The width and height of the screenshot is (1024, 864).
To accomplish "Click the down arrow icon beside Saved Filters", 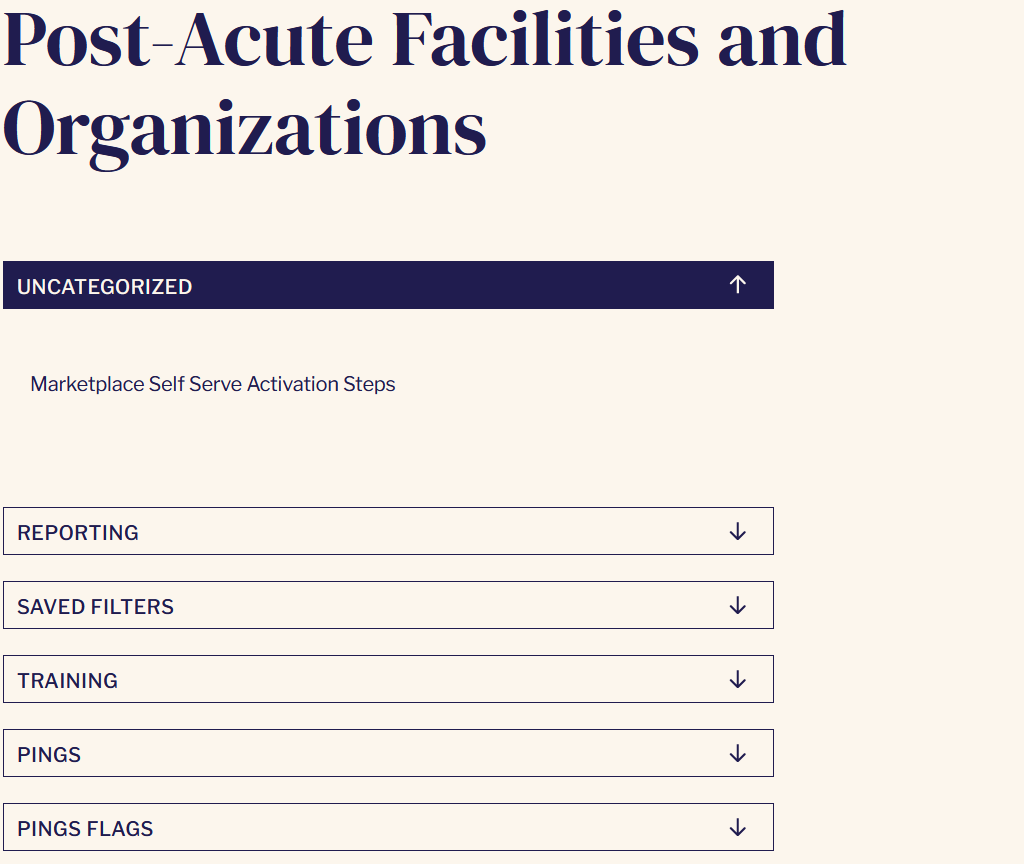I will (737, 605).
